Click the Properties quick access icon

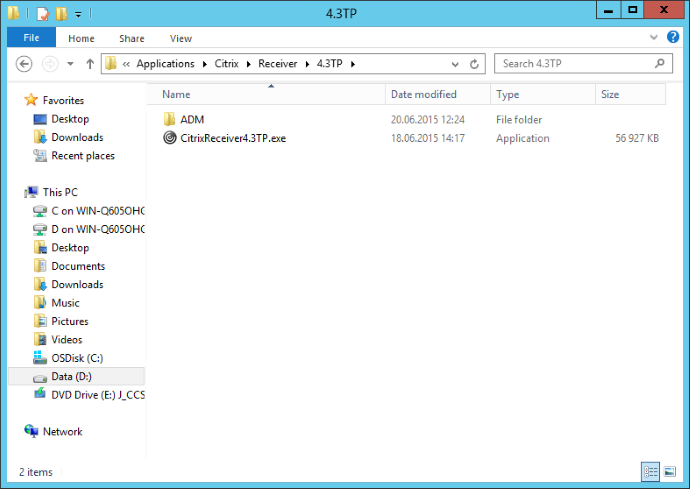43,14
